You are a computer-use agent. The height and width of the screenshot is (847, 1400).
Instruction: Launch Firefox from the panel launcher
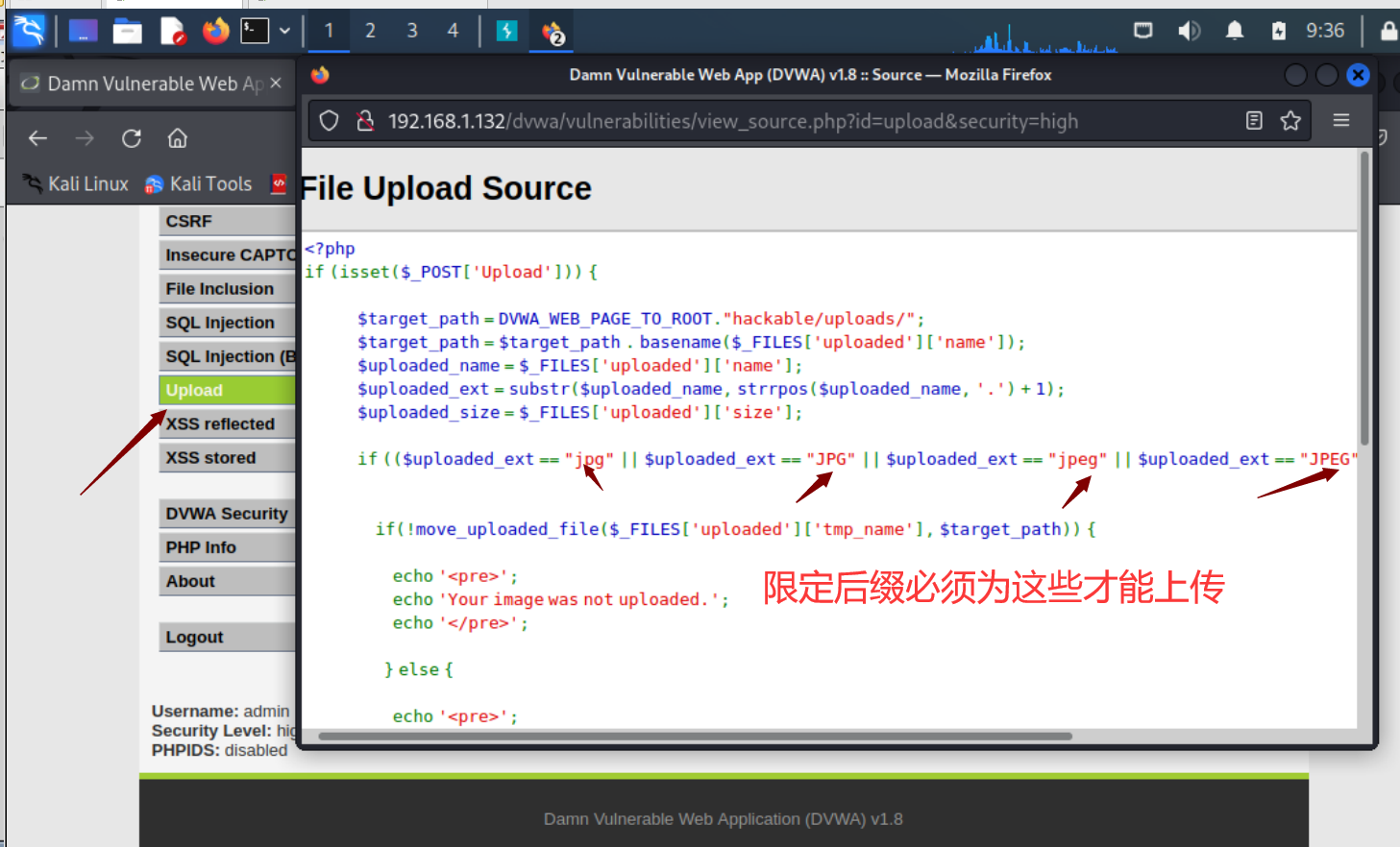tap(216, 32)
